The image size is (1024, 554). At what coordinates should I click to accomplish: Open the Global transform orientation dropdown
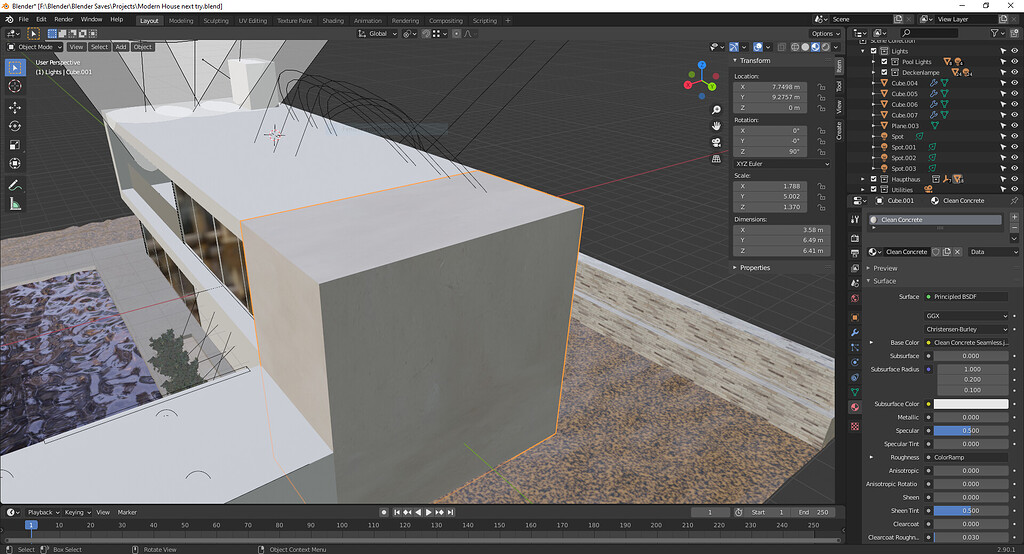pyautogui.click(x=377, y=33)
